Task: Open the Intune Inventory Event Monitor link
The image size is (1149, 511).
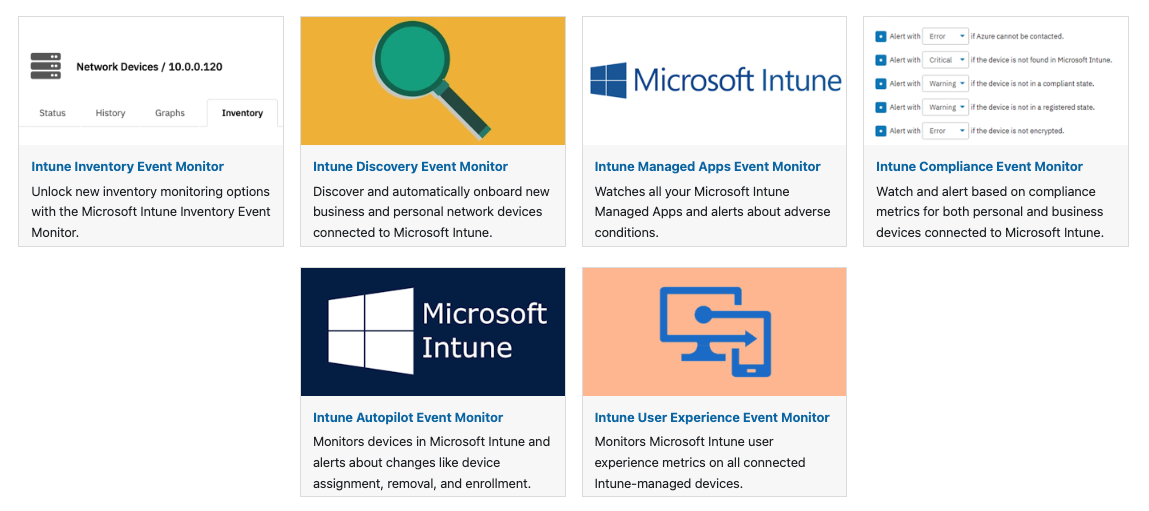Action: point(128,167)
